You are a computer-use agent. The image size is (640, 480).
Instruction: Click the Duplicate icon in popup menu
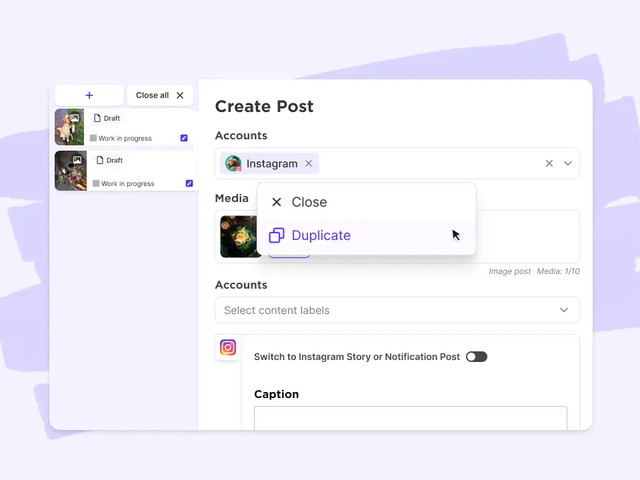276,236
